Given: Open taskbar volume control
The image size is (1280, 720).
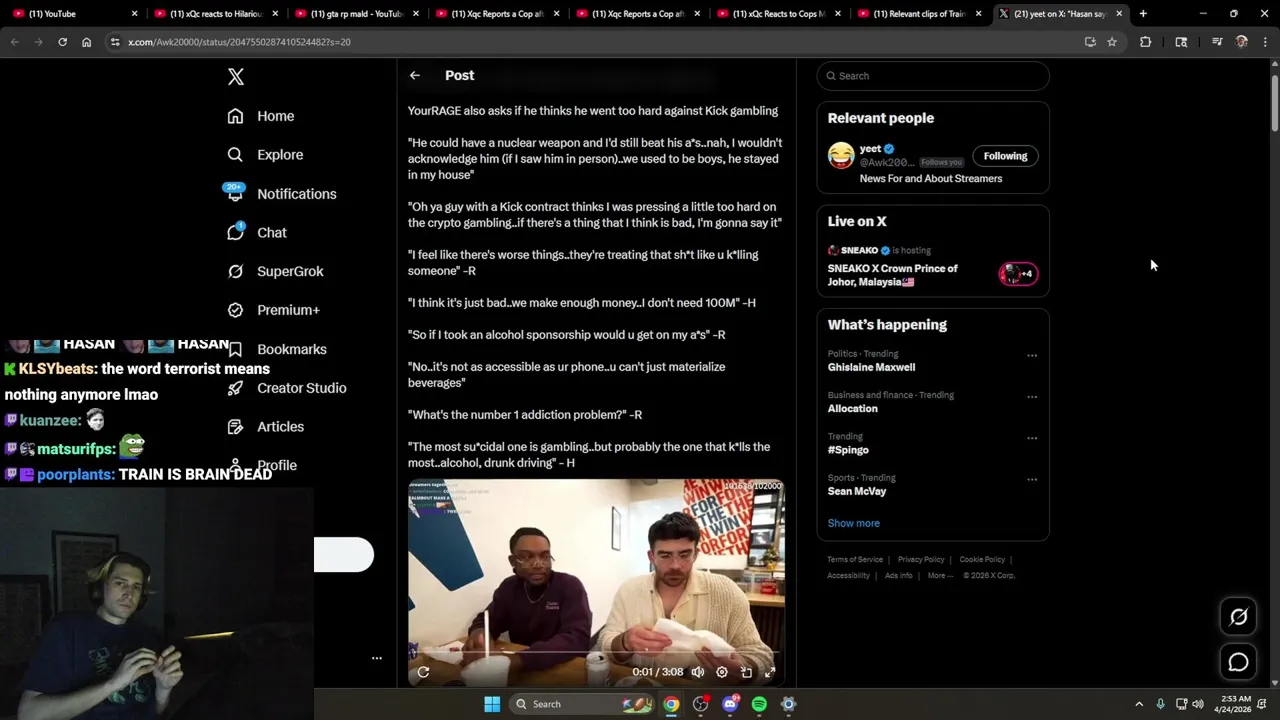Looking at the screenshot, I should (1198, 704).
